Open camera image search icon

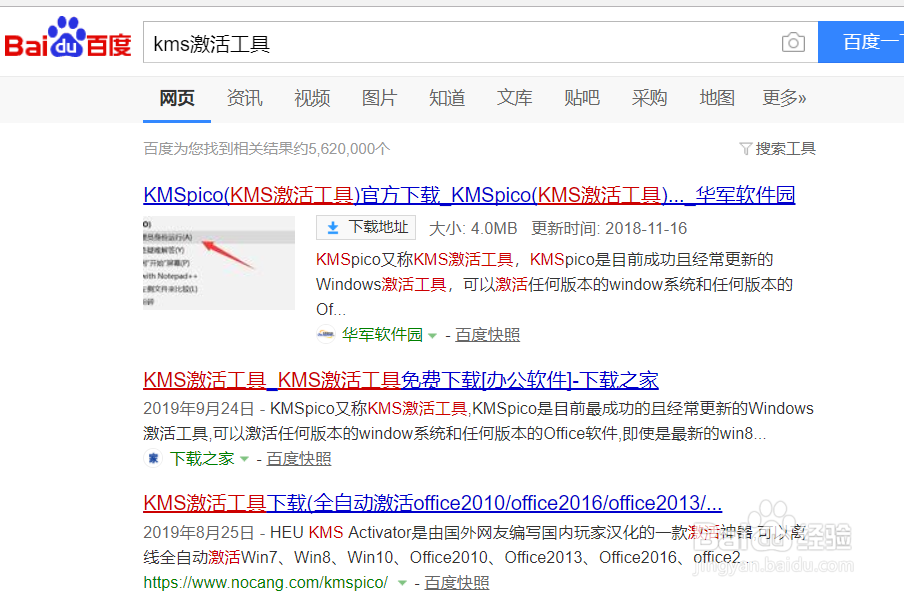coord(793,42)
